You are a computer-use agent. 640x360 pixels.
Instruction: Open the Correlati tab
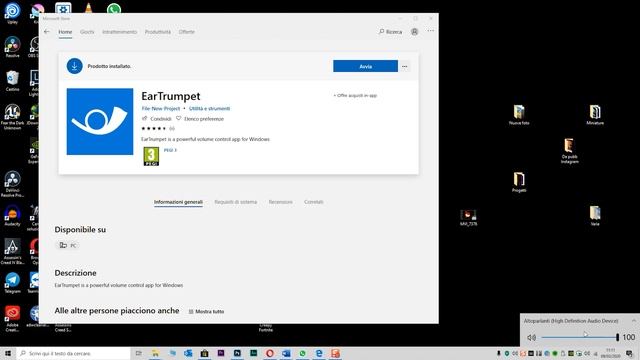tap(313, 202)
